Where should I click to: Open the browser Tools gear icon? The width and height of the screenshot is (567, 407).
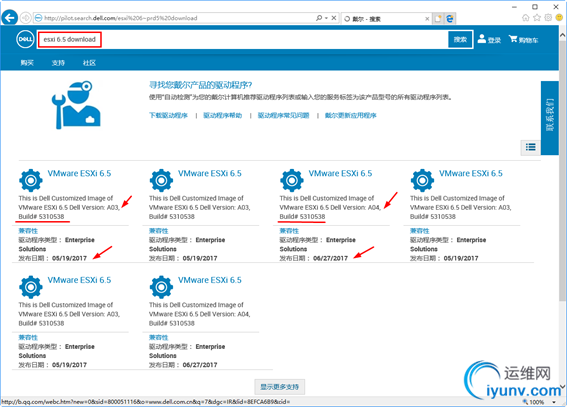tap(548, 17)
